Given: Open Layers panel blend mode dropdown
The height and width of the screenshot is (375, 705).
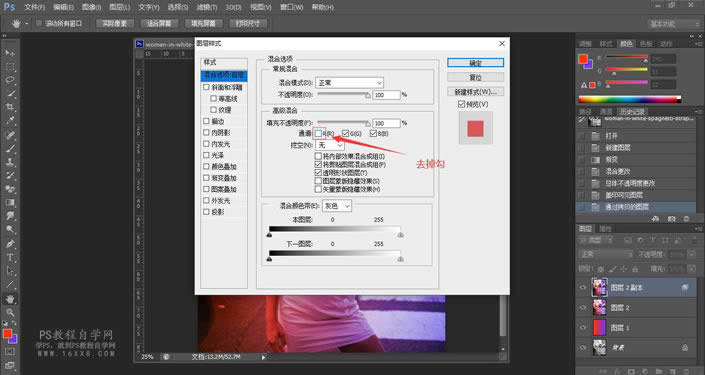Looking at the screenshot, I should [x=605, y=254].
